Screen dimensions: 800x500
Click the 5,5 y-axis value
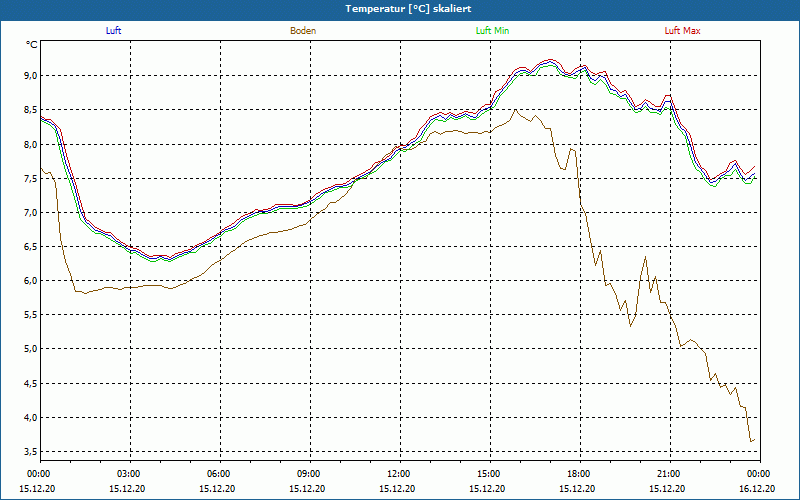[x=31, y=315]
